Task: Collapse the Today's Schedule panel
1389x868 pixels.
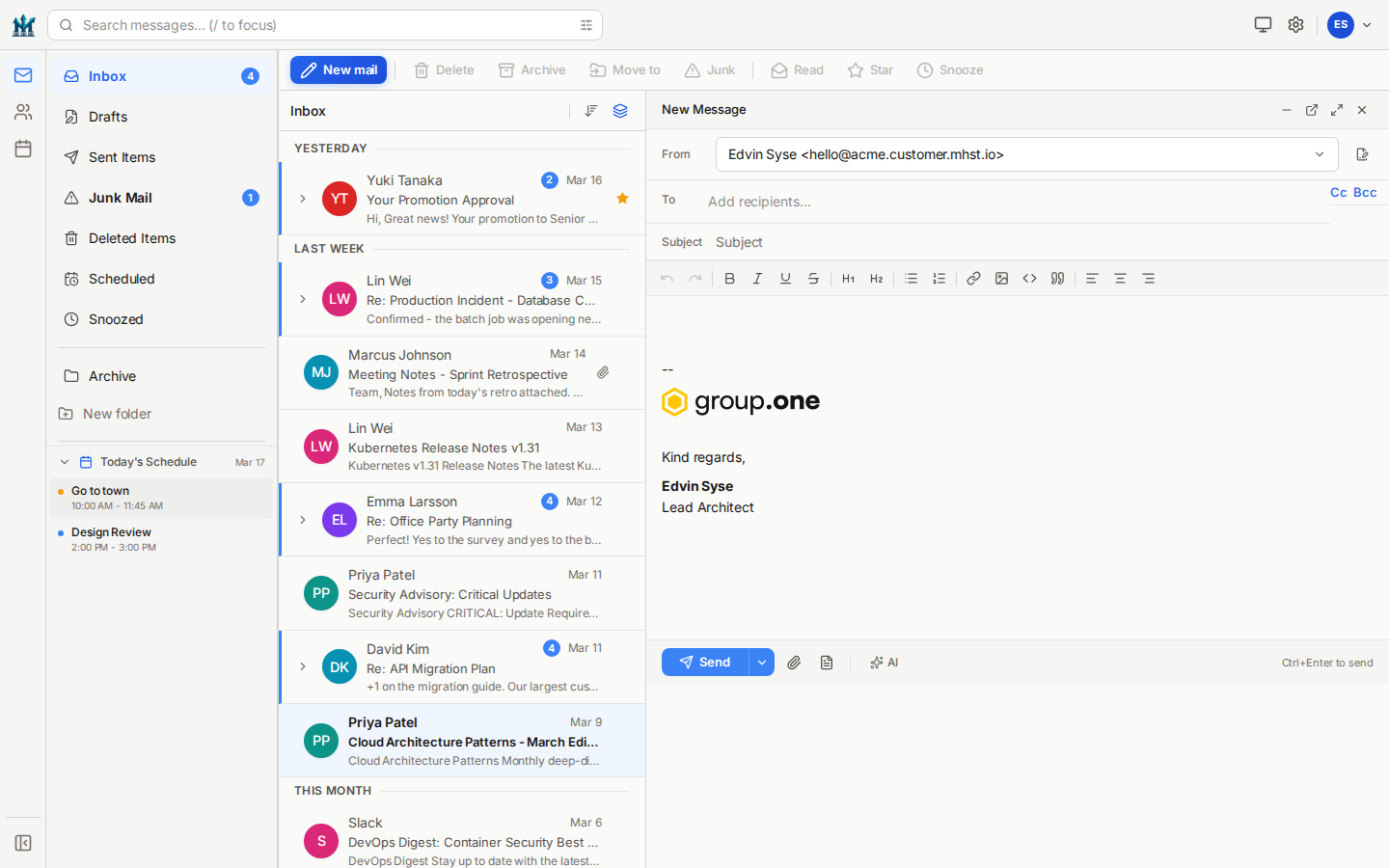Action: click(65, 461)
